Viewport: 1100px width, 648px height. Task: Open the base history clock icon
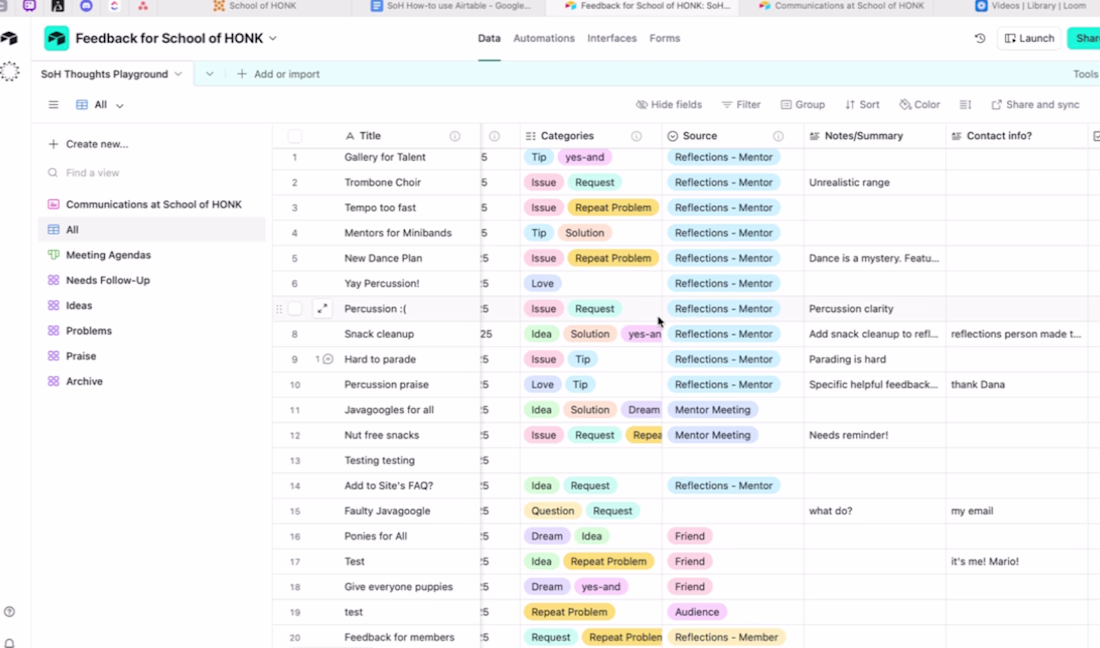coord(980,39)
